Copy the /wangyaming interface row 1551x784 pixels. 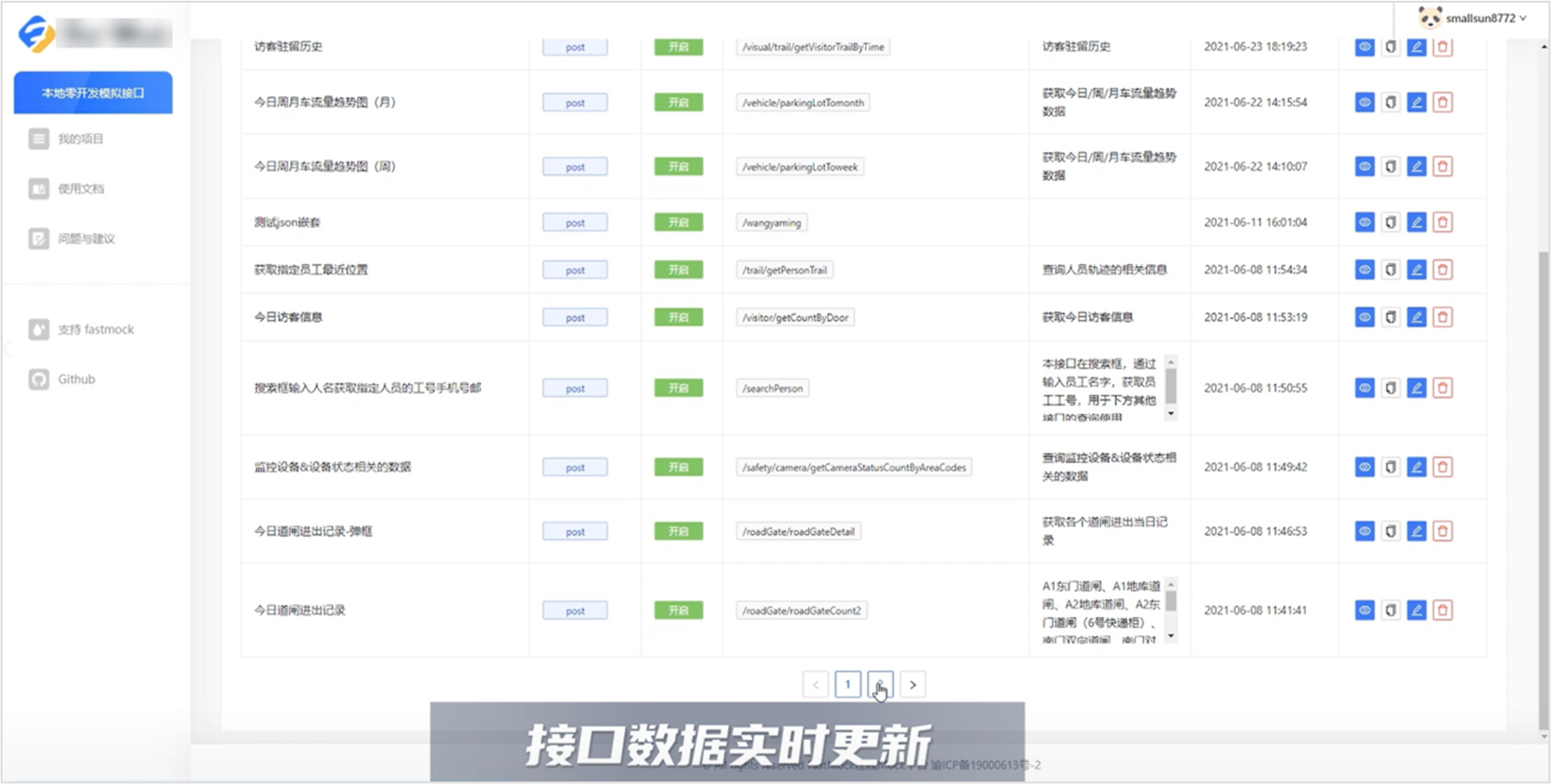(1391, 222)
